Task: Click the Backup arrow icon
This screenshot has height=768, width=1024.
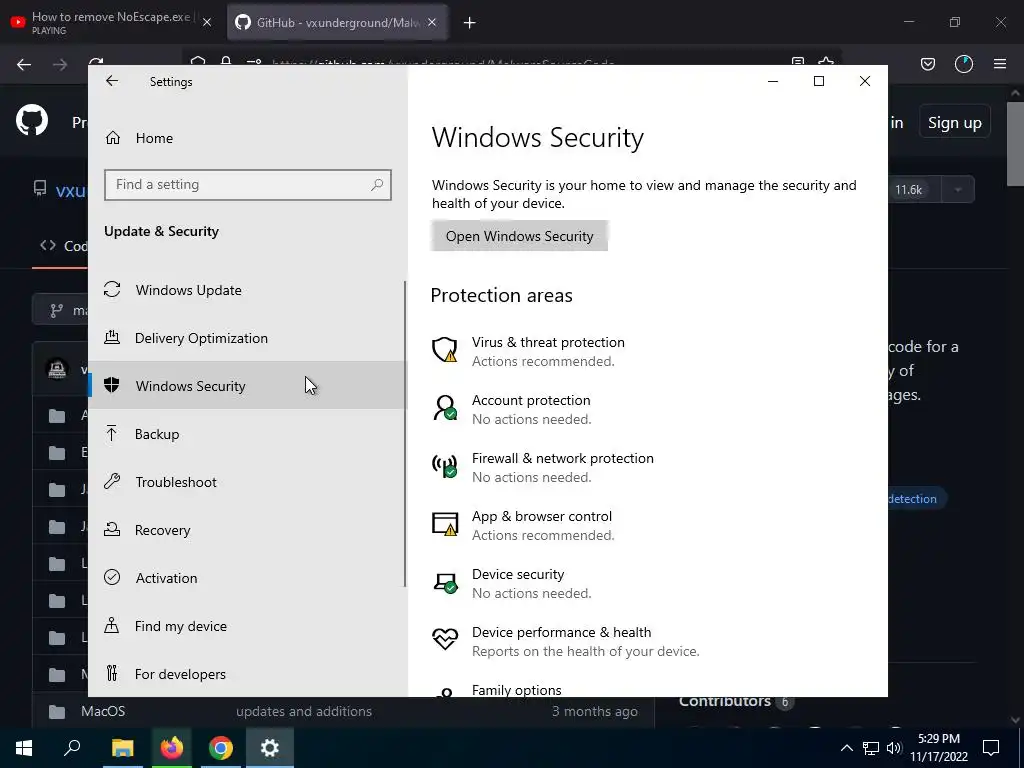Action: 112,433
